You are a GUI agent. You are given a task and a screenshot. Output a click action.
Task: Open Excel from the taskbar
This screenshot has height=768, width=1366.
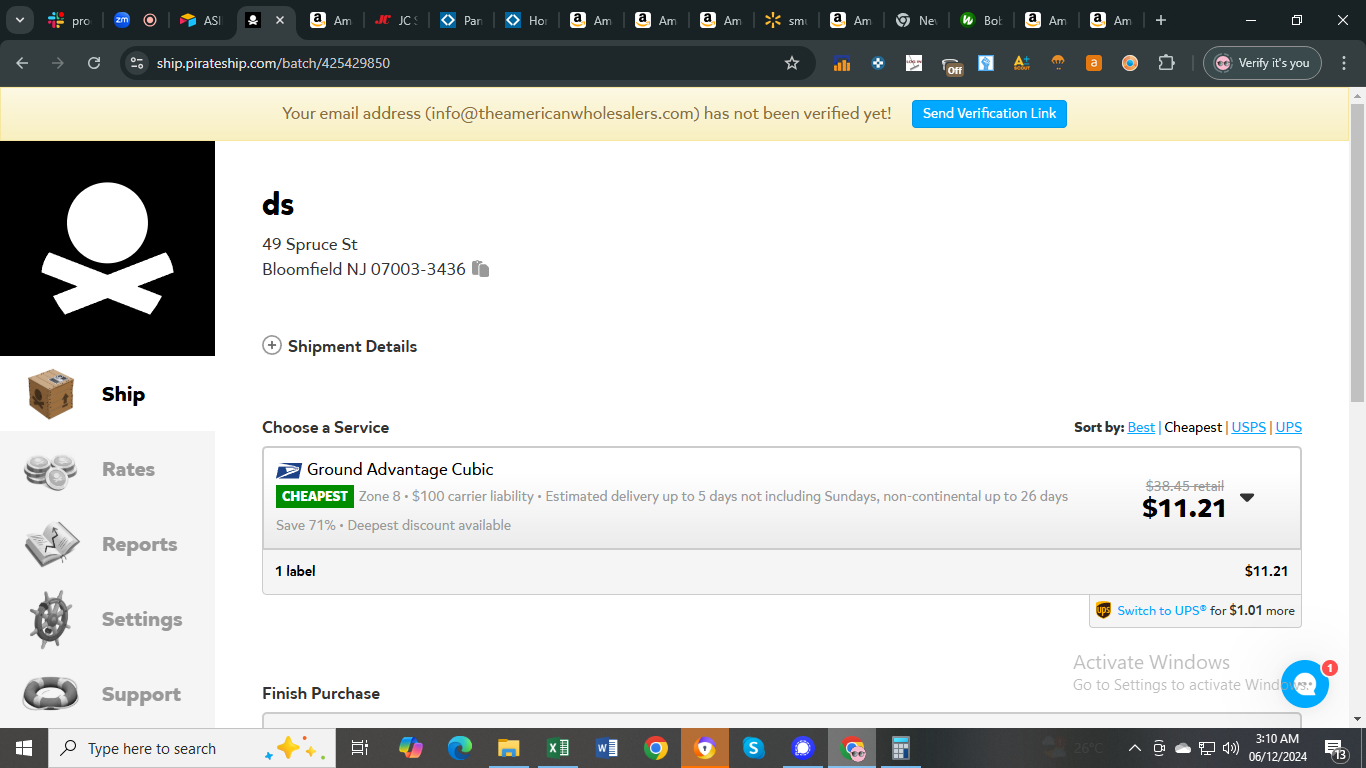[558, 748]
